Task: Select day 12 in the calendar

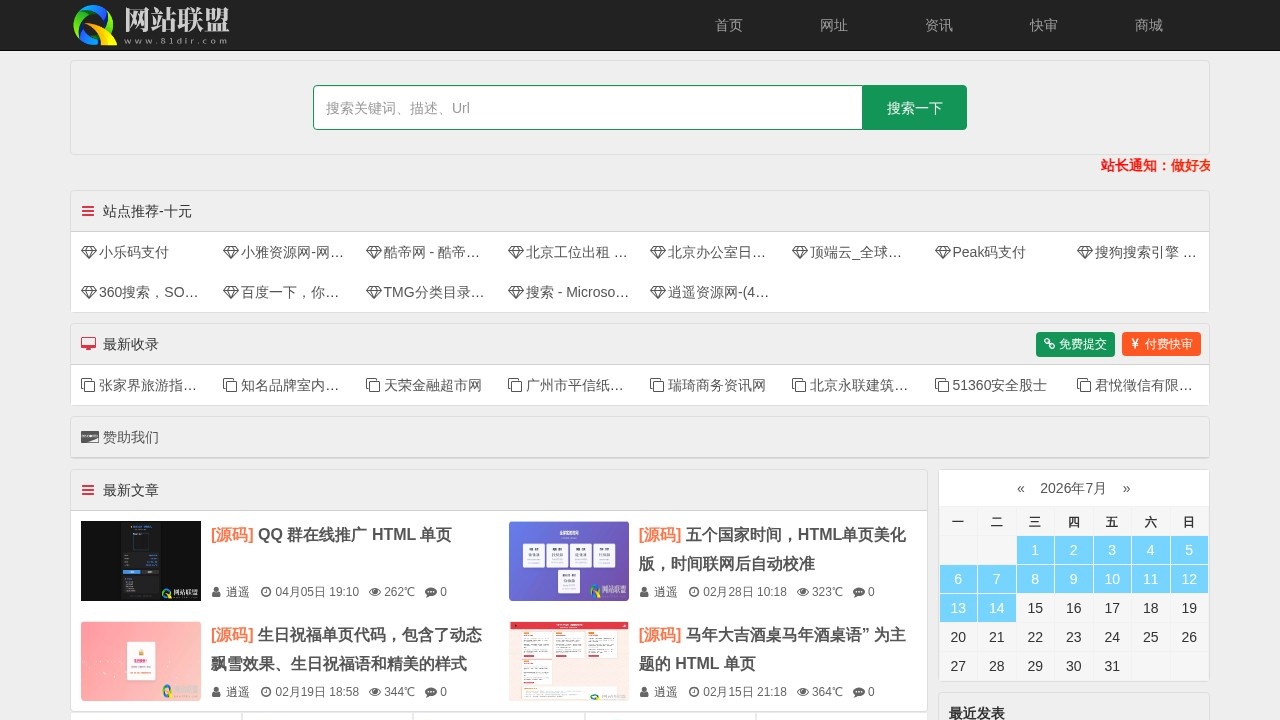Action: 1189,579
